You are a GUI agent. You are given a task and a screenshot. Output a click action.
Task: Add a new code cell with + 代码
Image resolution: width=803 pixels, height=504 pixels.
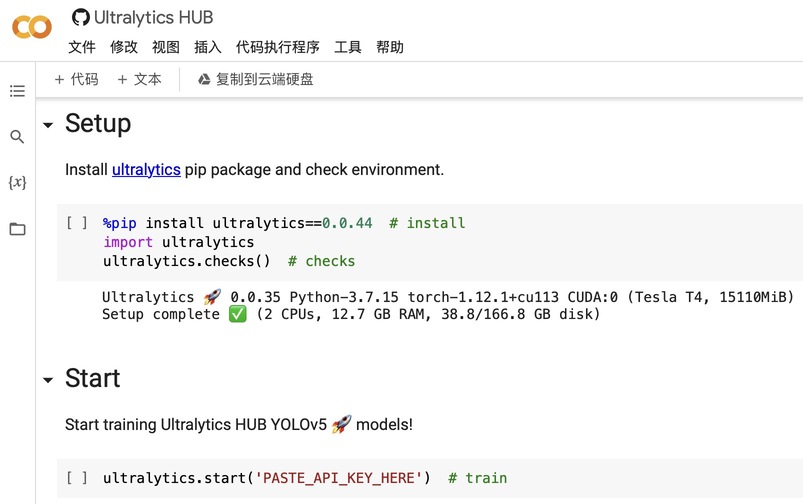tap(76, 79)
